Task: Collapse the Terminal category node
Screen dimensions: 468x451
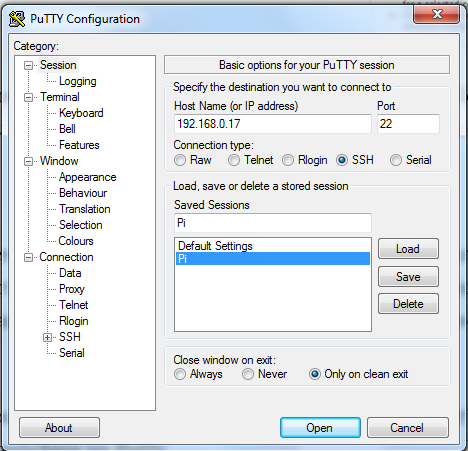Action: (29, 98)
